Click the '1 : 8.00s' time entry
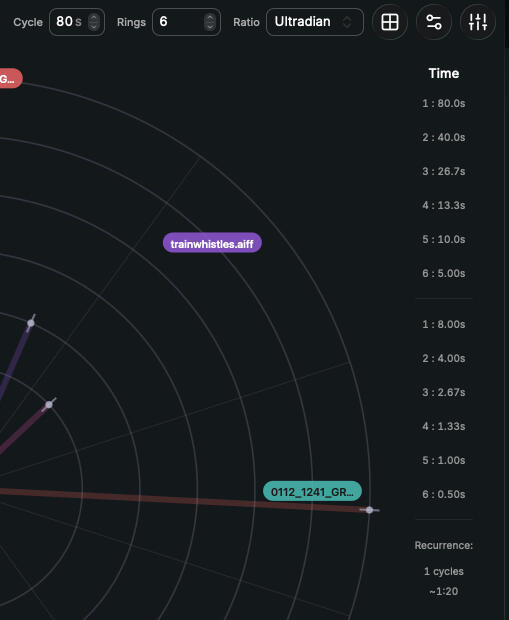Image resolution: width=509 pixels, height=620 pixels. [x=444, y=324]
